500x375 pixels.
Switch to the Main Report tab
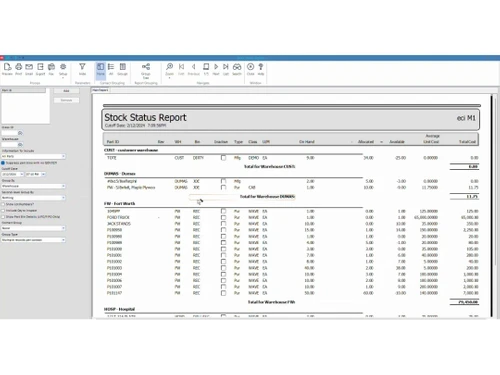100,90
